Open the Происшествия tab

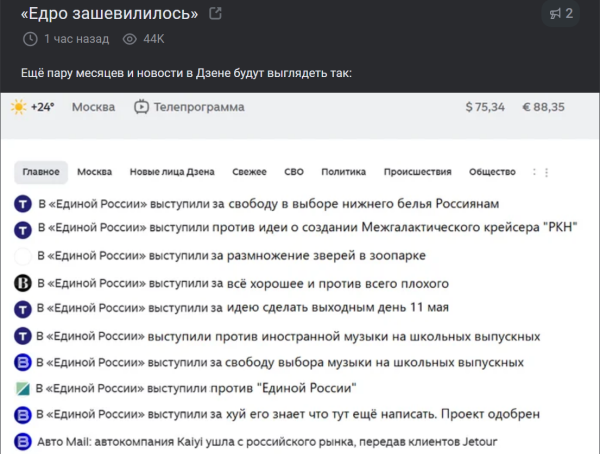click(x=418, y=172)
